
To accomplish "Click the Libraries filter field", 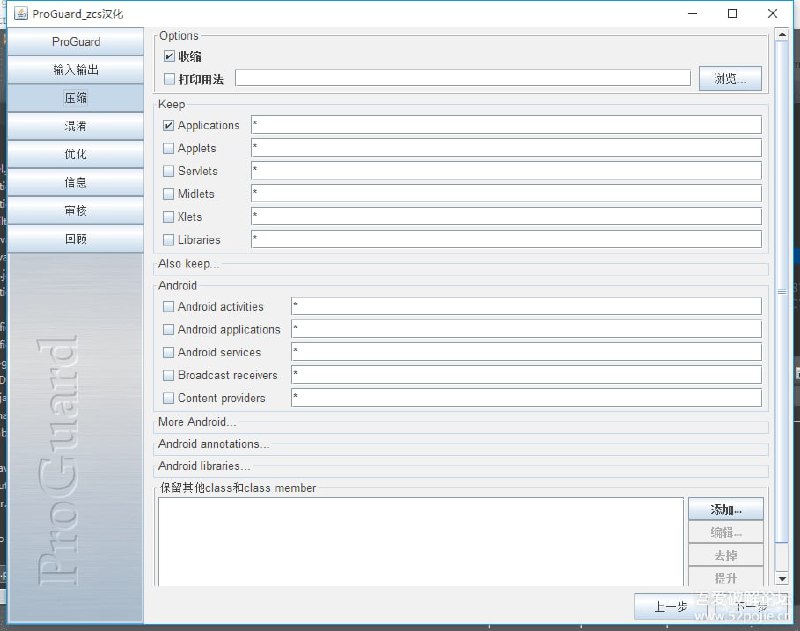I will point(506,239).
